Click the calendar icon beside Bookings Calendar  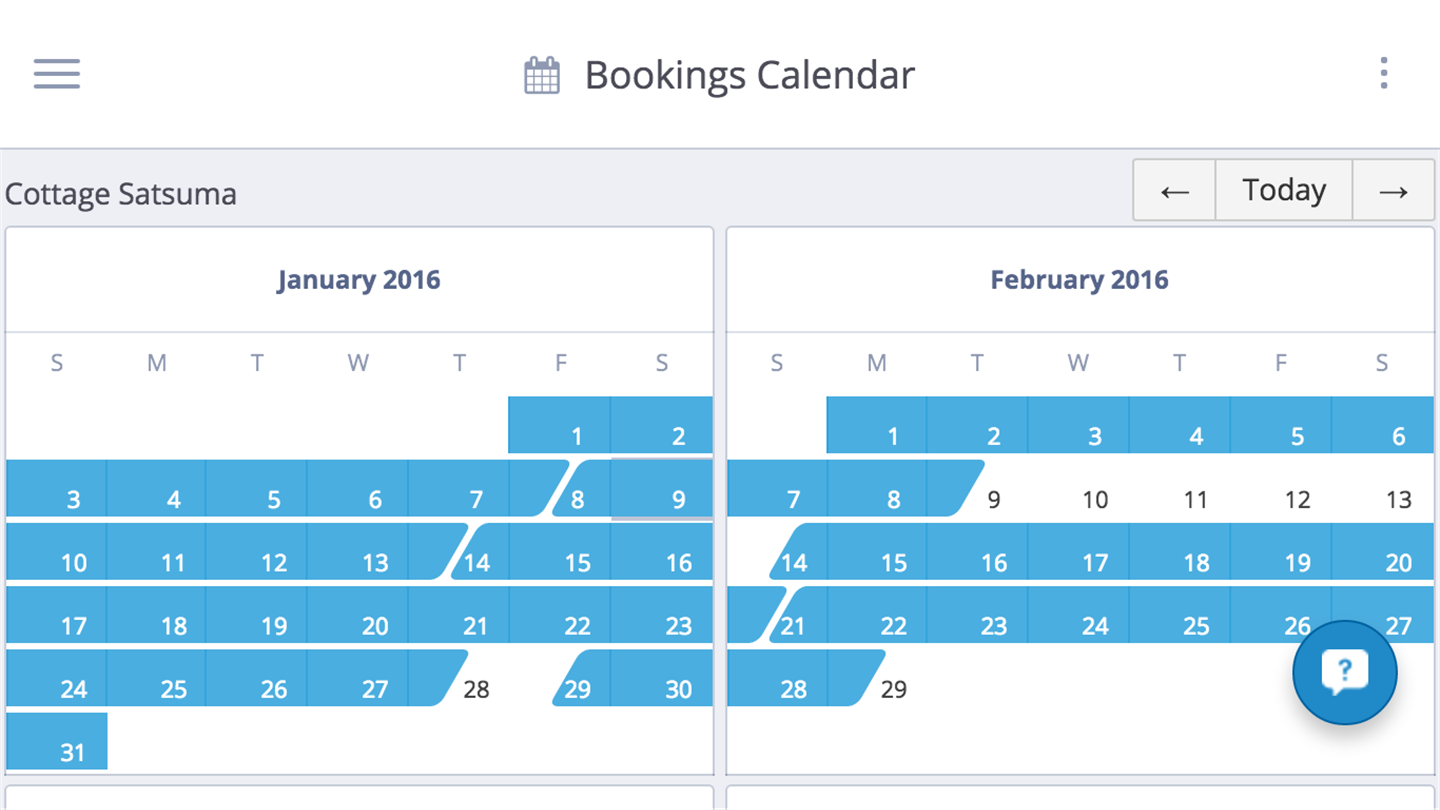[x=542, y=76]
